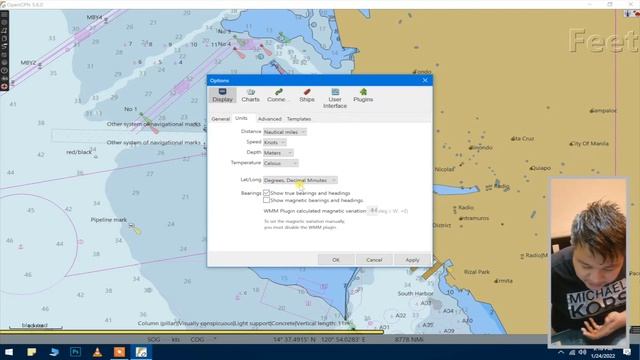Show hidden system tray icons
Image resolution: width=640 pixels, height=360 pixels.
click(x=561, y=352)
